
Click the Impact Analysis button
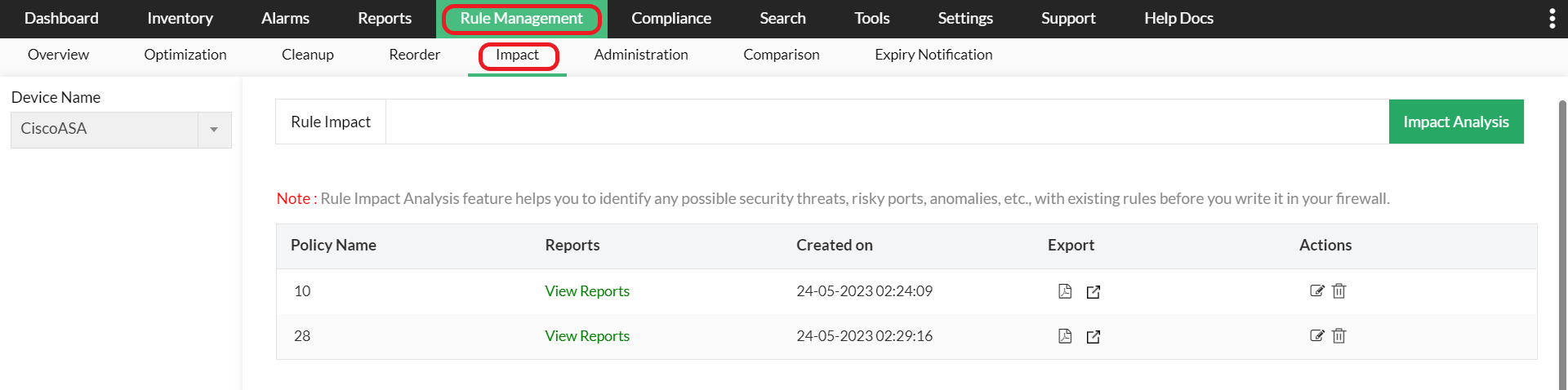pyautogui.click(x=1455, y=122)
